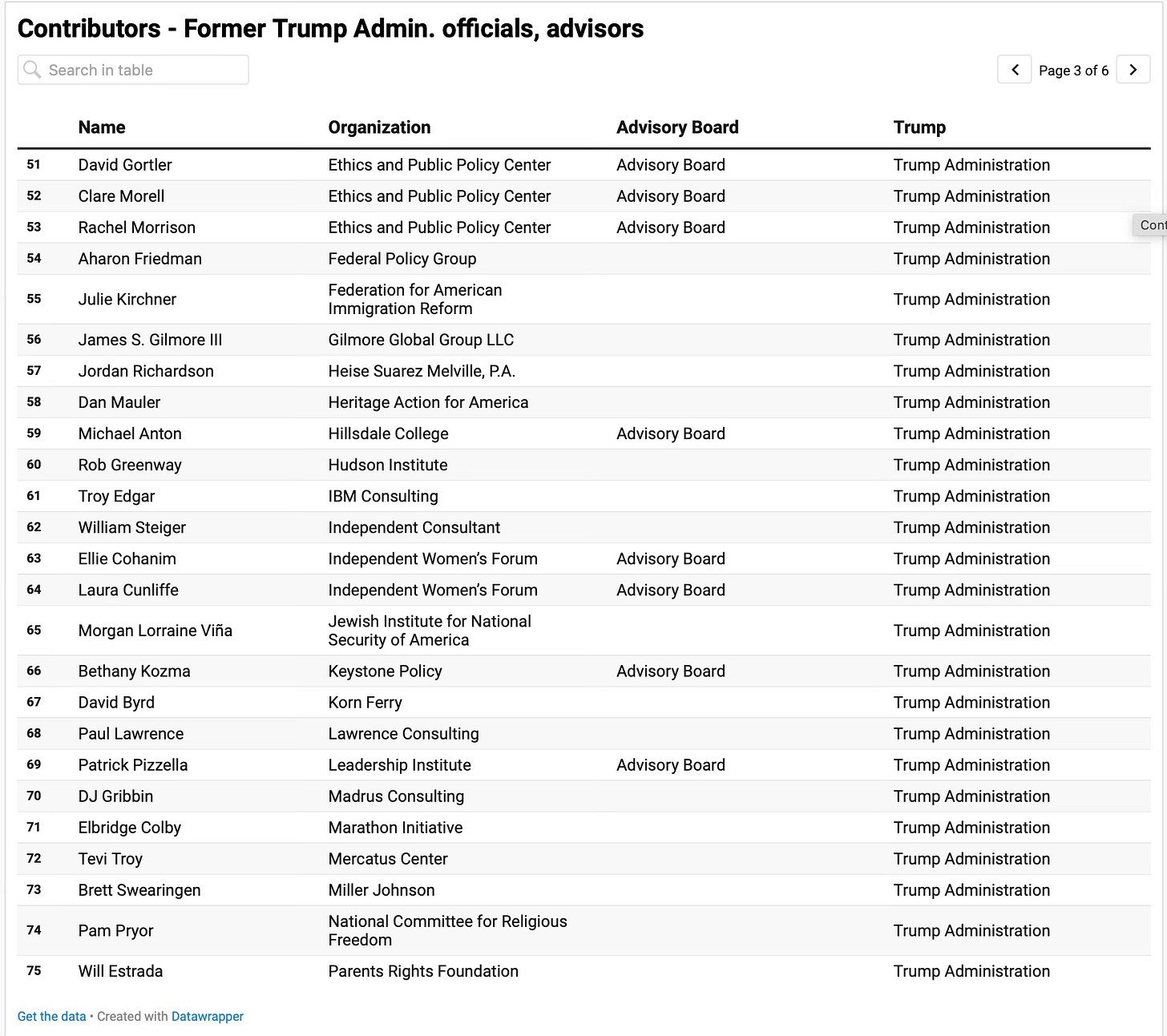Click the Page 3 of 6 indicator
Screen dimensions: 1167x1036
(x=1073, y=71)
